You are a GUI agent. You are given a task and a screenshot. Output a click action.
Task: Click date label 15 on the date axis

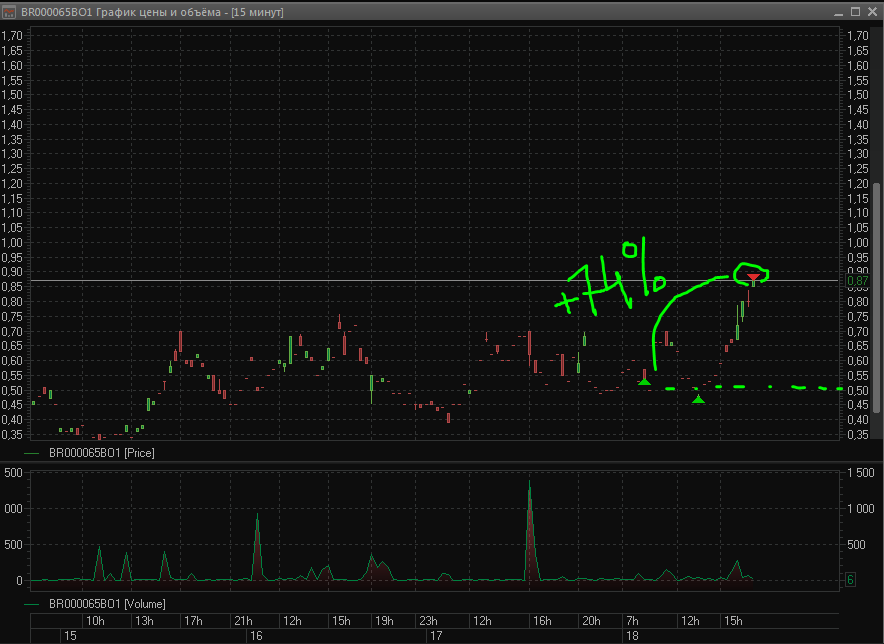(x=70, y=636)
